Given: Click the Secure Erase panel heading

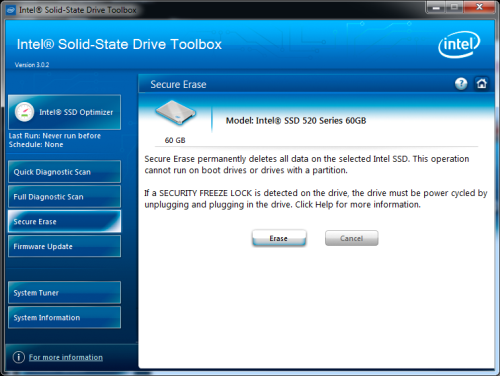Looking at the screenshot, I should (178, 84).
